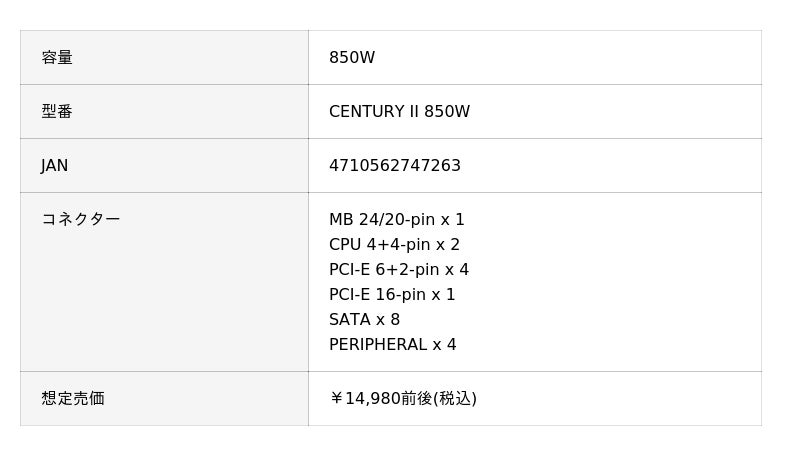Viewport: 800px width, 456px height.
Task: Click the JAN row label
Action: (x=55, y=166)
